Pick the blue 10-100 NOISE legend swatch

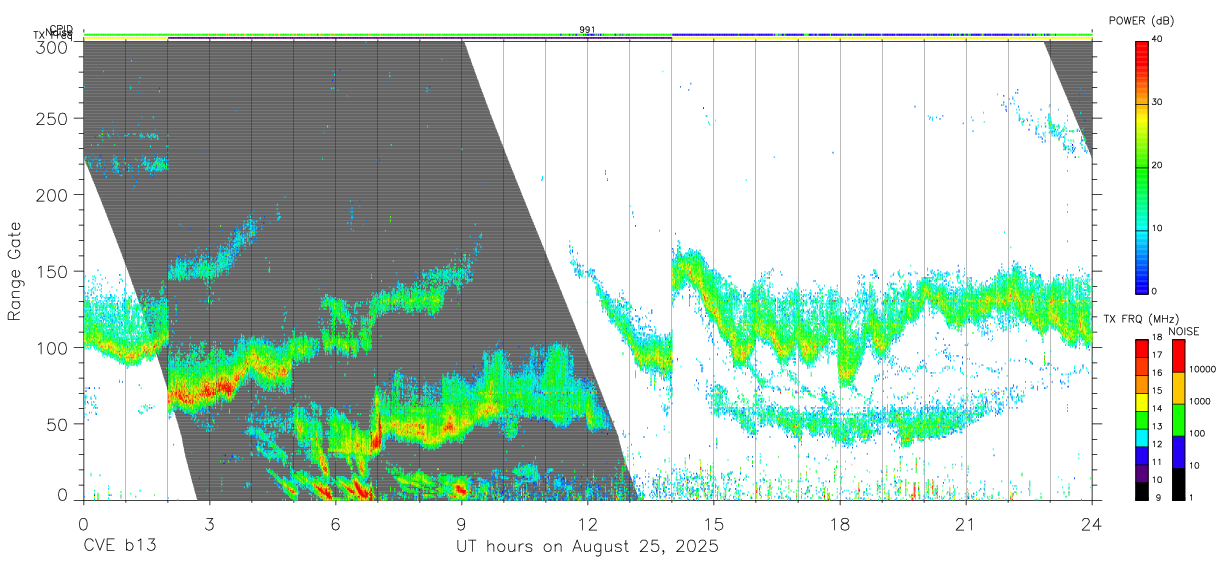[x=1179, y=452]
